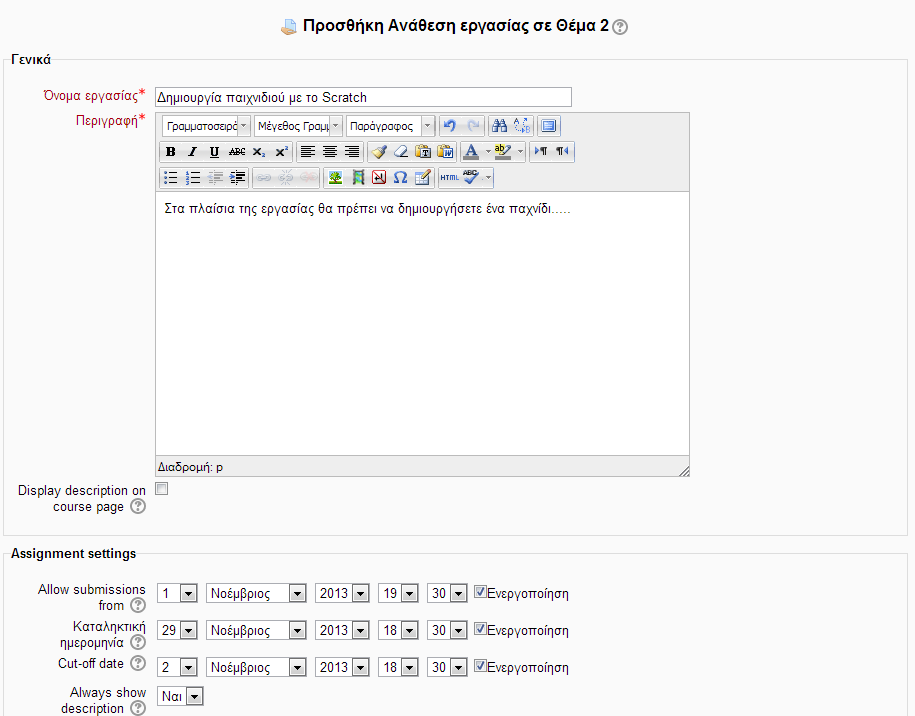Open the spellchecker language dropdown arrow
Viewport: 915px width, 716px height.
[x=487, y=177]
